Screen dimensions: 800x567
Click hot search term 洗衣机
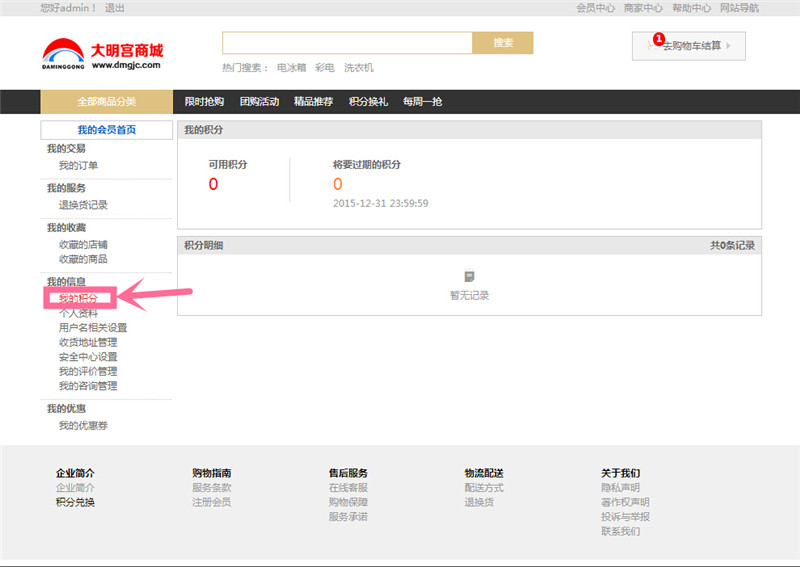(x=359, y=68)
